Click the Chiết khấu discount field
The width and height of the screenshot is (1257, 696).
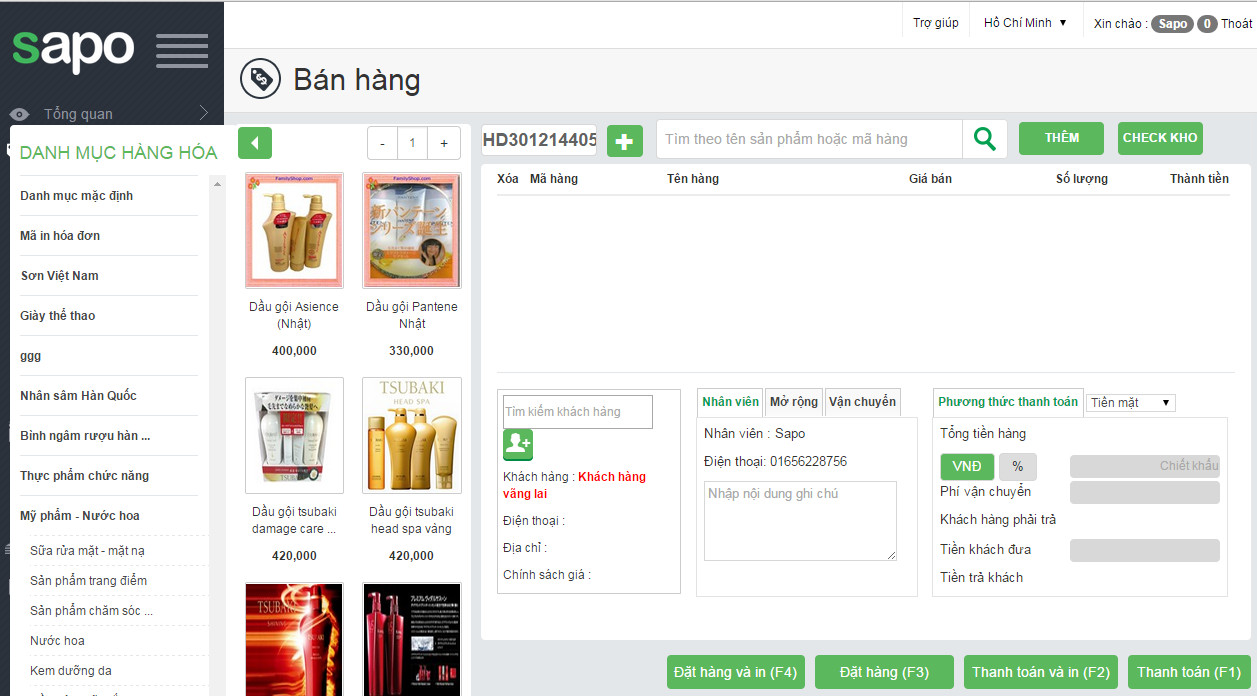[x=1145, y=466]
